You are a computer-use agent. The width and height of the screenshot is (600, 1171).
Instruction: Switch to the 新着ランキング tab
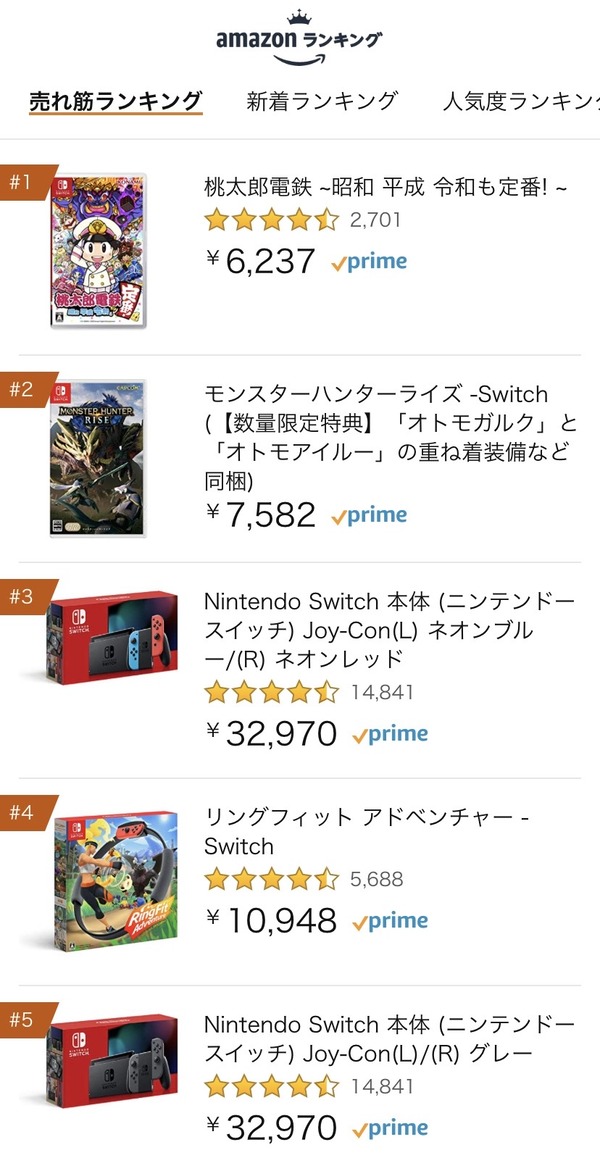[322, 101]
